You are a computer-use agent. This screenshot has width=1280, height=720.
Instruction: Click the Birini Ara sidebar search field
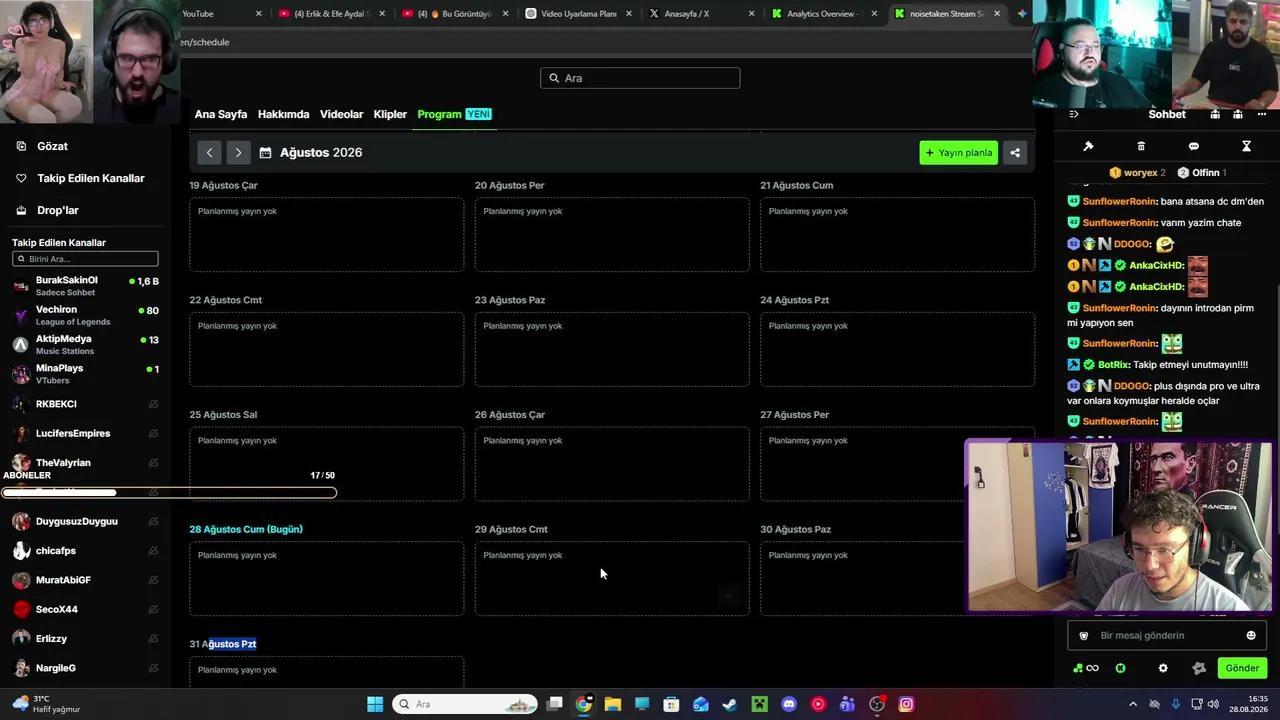click(85, 259)
